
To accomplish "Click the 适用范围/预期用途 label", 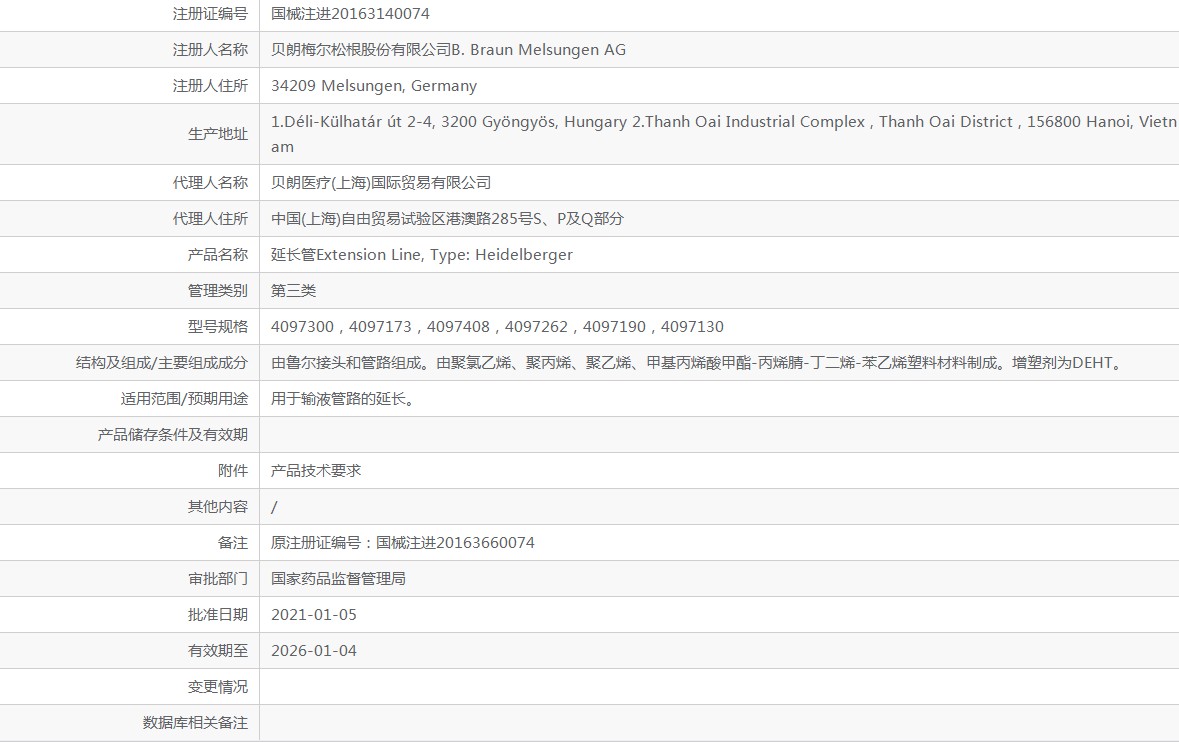I will (x=184, y=399).
